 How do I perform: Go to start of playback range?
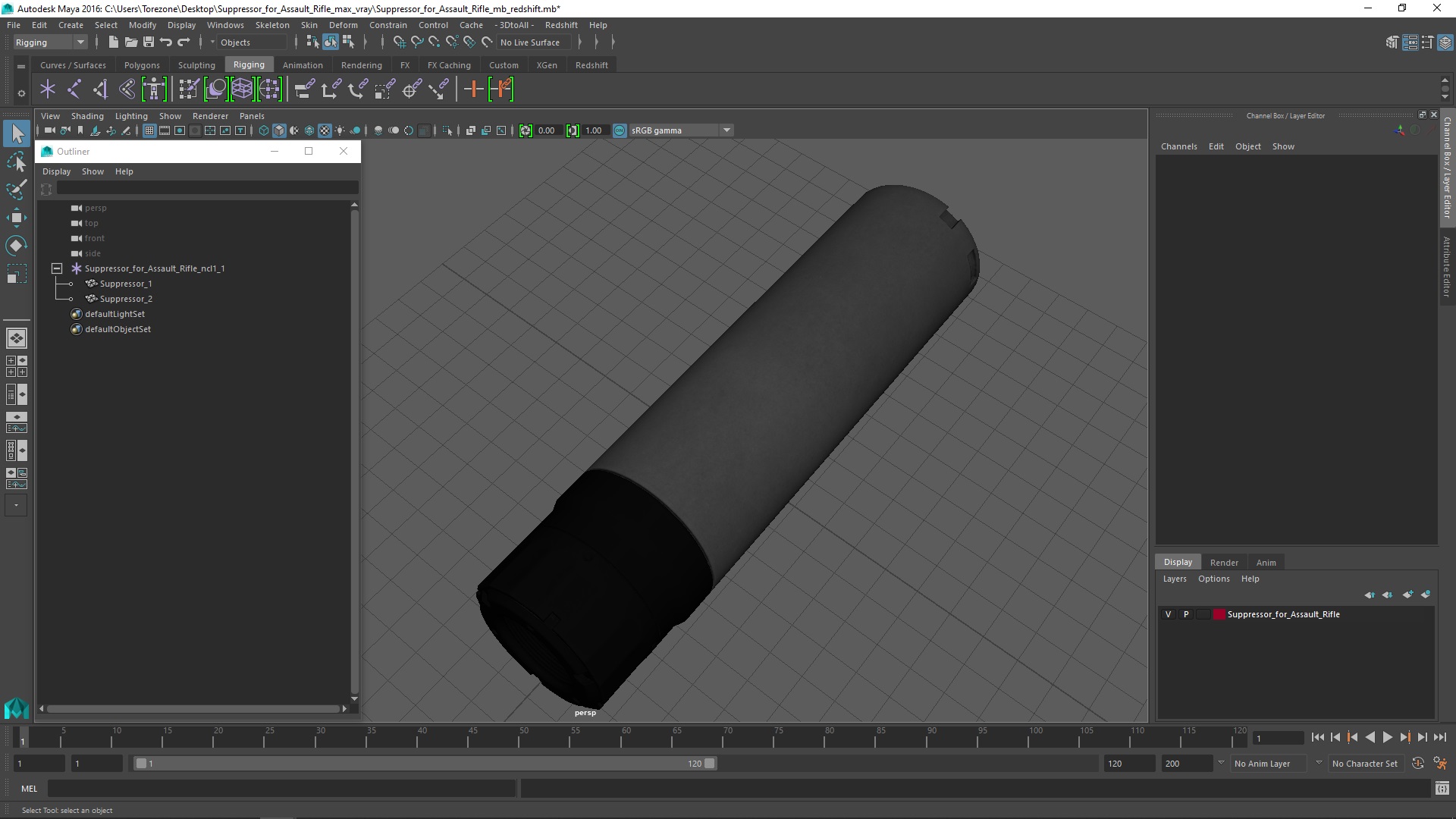(x=1317, y=737)
